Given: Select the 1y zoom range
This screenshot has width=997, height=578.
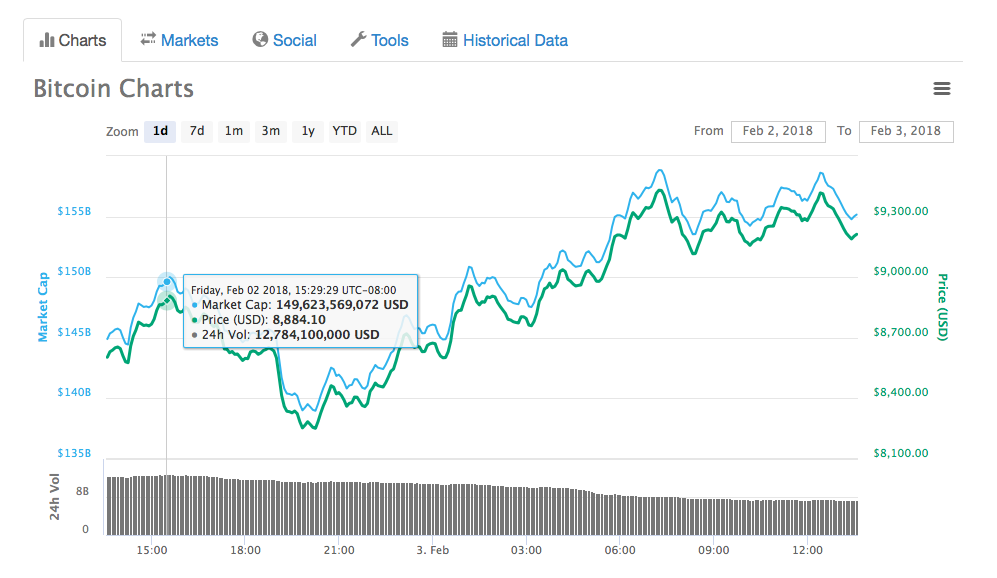Looking at the screenshot, I should (x=306, y=131).
